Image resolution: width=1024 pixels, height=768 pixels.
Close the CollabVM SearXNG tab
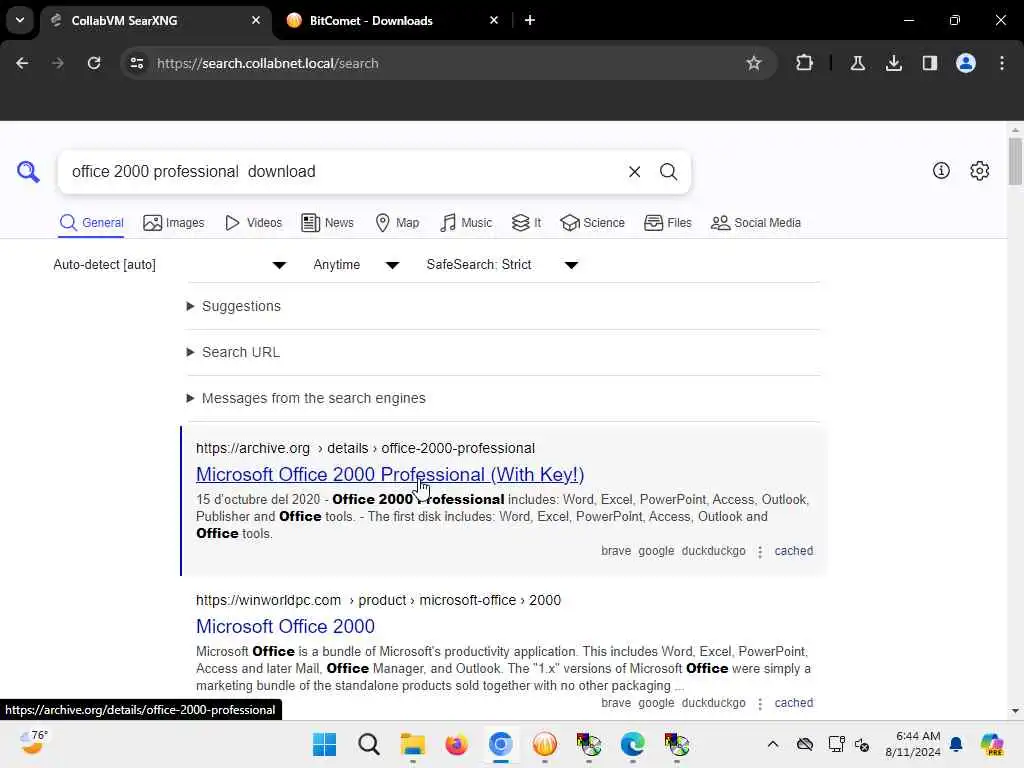tap(256, 20)
